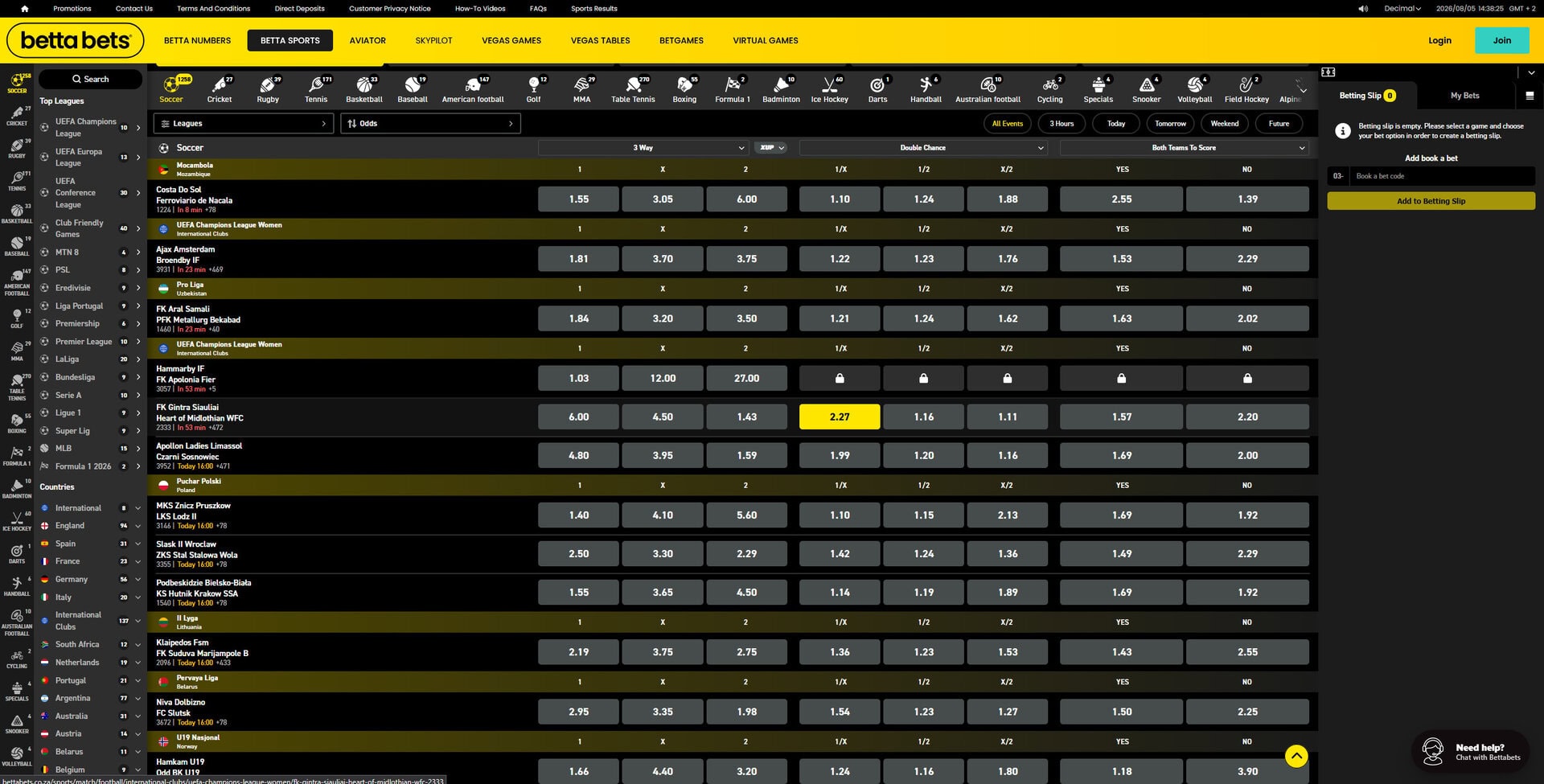
Task: Toggle the sound speaker icon
Action: [x=1363, y=9]
